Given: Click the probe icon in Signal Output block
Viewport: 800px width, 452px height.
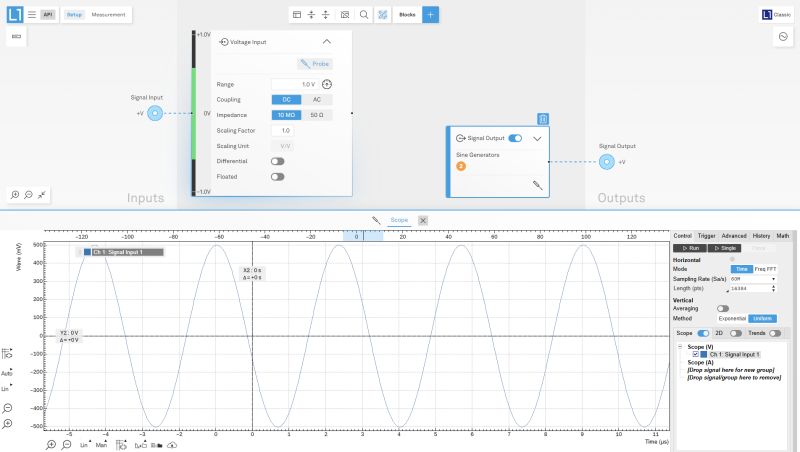Looking at the screenshot, I should pyautogui.click(x=537, y=185).
